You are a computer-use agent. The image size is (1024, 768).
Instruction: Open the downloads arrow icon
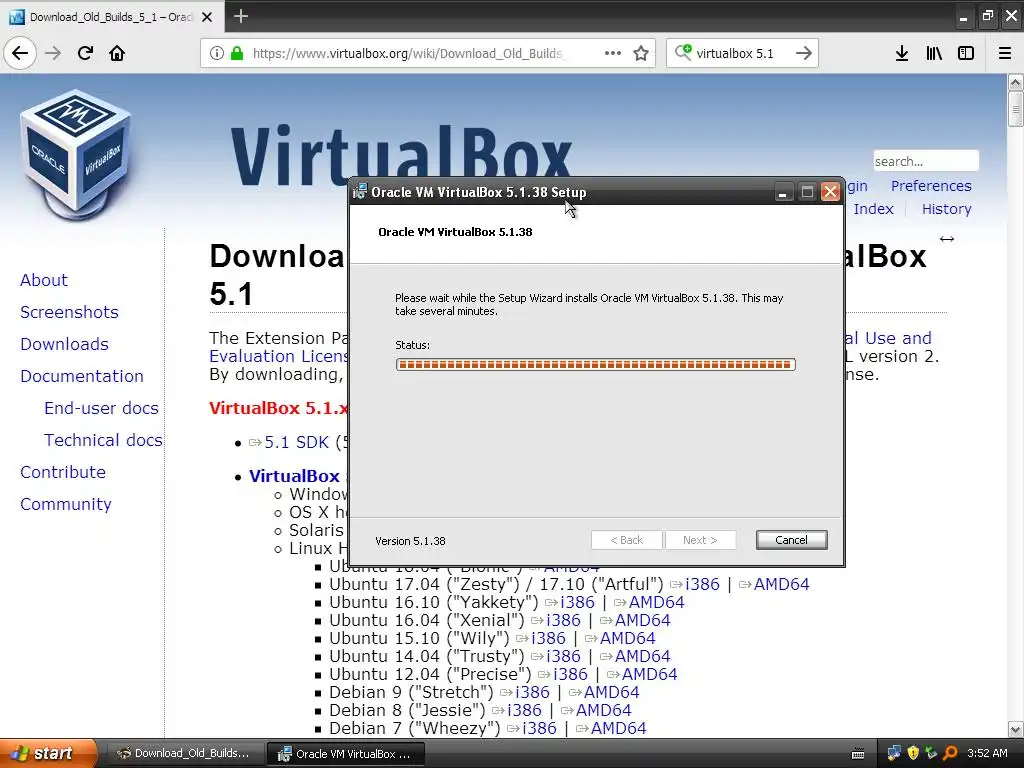tap(902, 53)
